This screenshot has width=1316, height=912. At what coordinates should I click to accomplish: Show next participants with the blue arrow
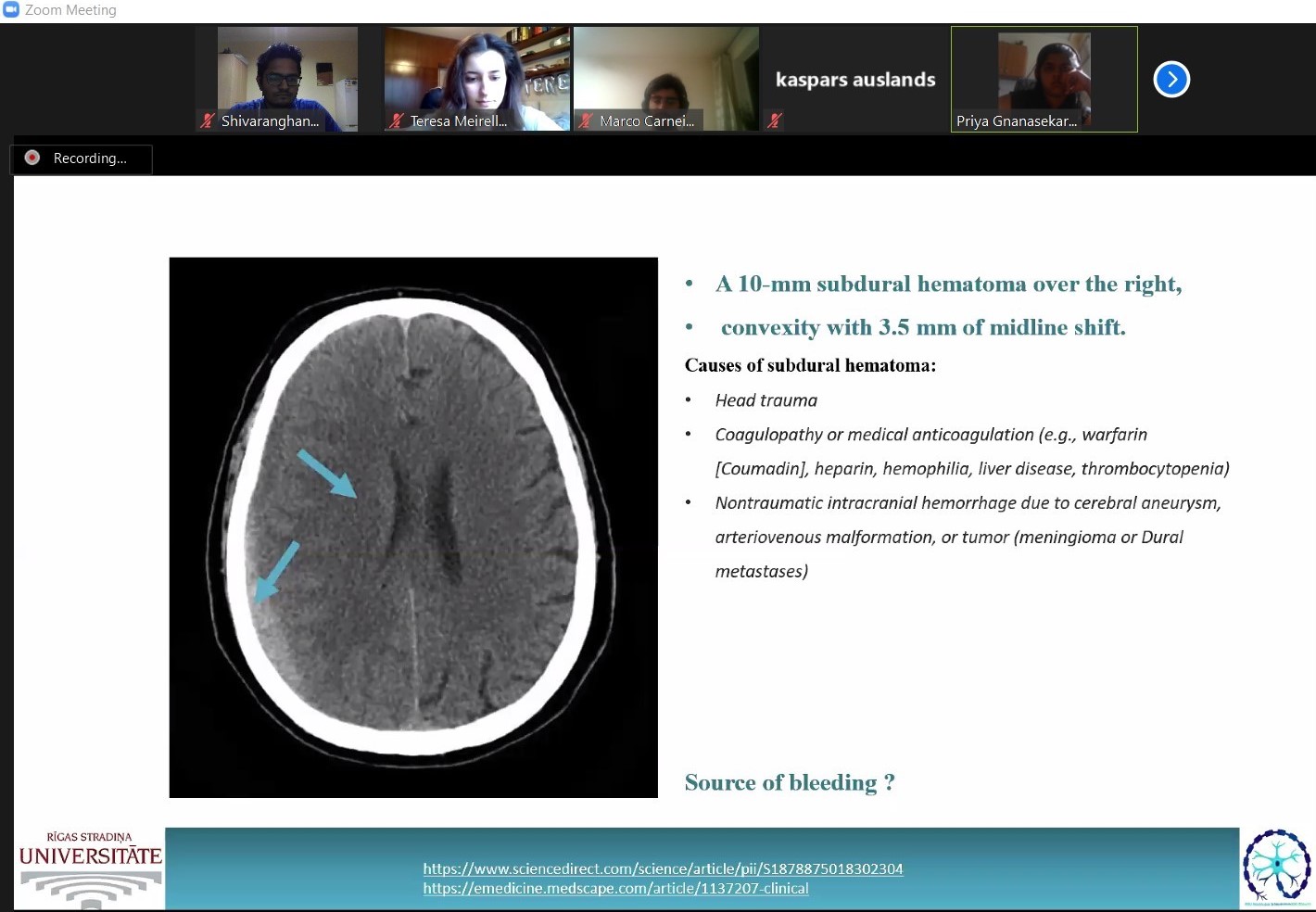1171,80
